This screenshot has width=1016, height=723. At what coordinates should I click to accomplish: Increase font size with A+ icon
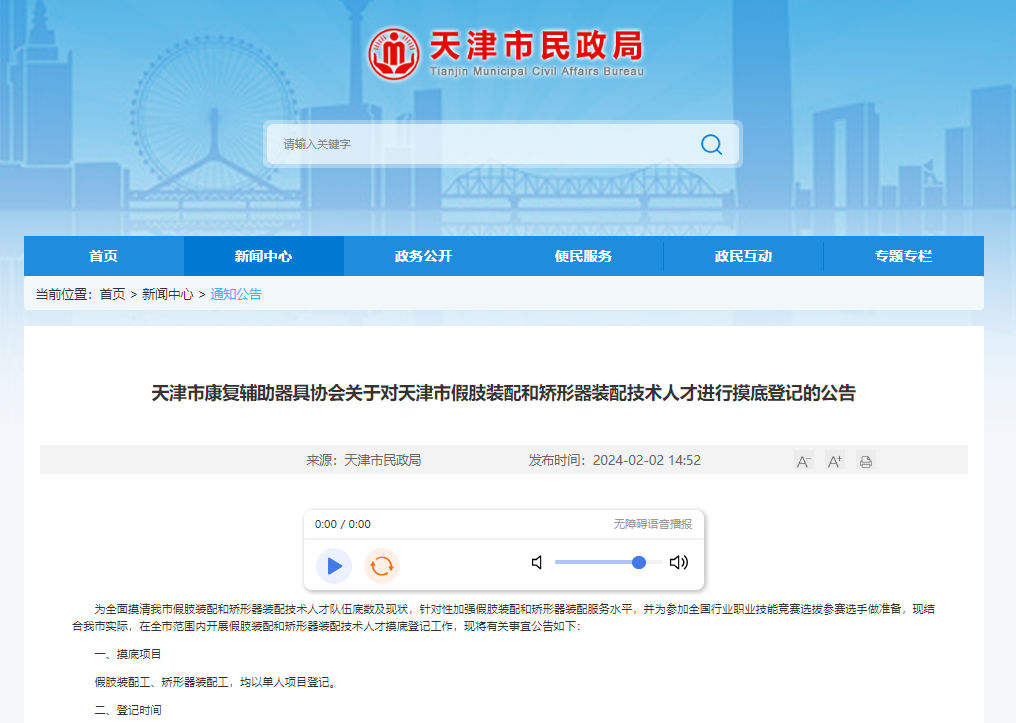(x=834, y=461)
